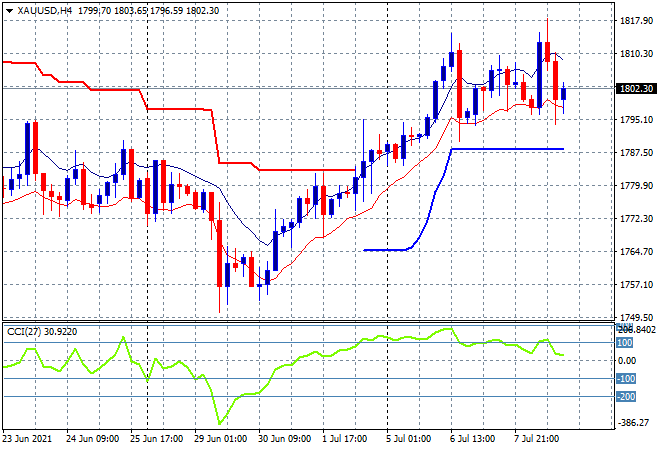Select the 30 Jun 09:00 time label
Viewport: 660px width, 450px height.
[x=285, y=439]
